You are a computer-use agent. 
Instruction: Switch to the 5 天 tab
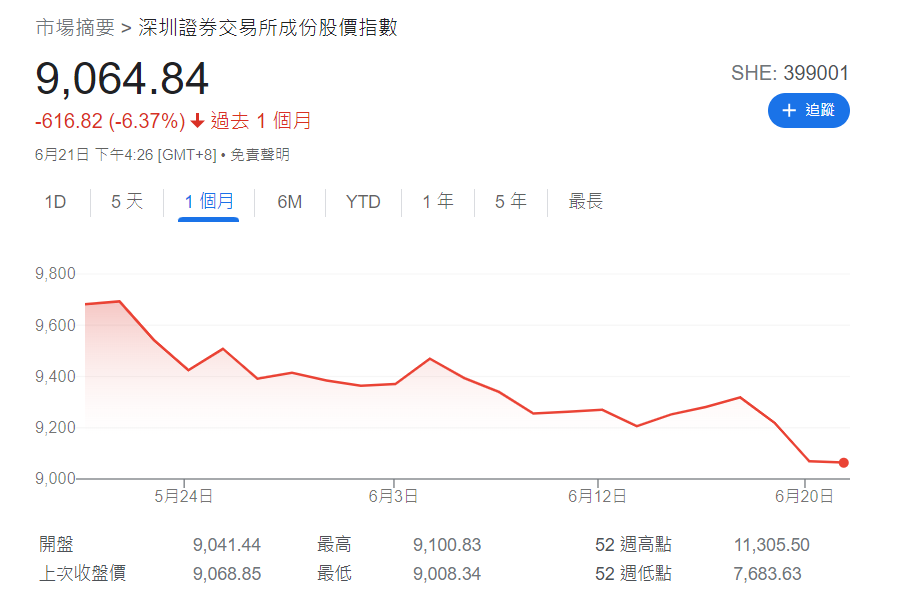tap(127, 202)
